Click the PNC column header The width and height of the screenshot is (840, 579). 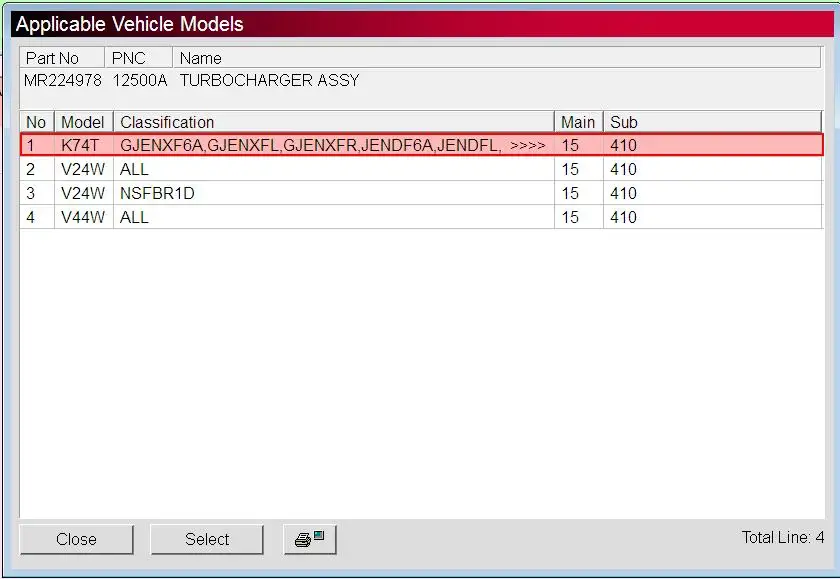139,58
